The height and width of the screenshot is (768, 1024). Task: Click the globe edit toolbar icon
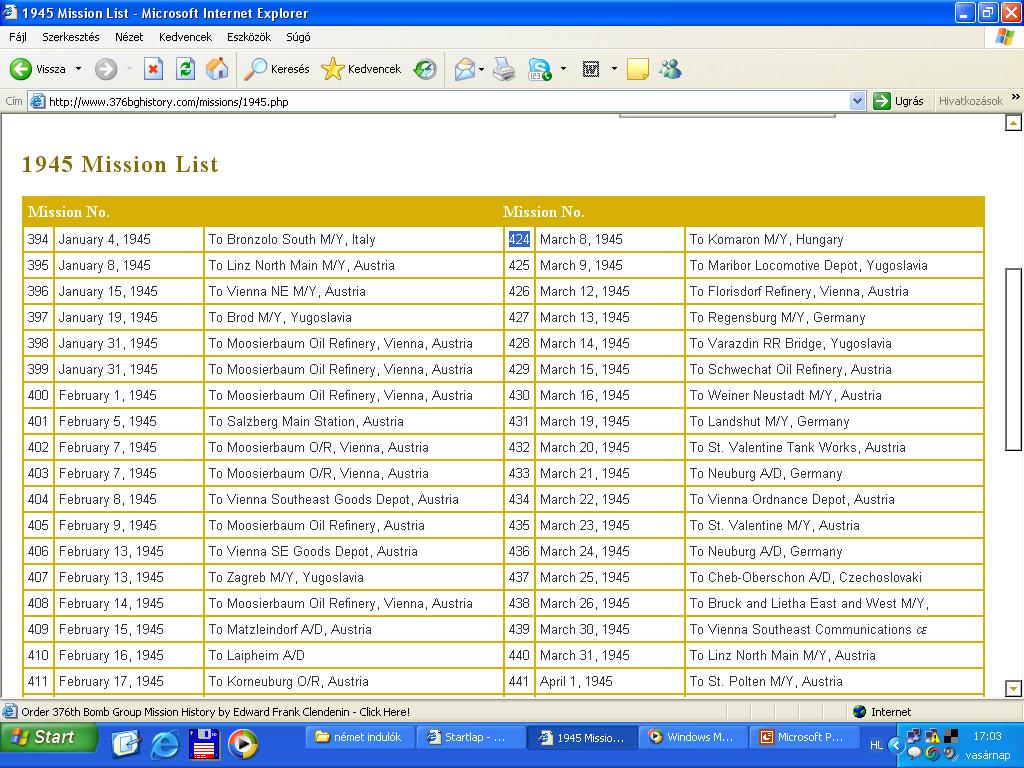(x=539, y=69)
